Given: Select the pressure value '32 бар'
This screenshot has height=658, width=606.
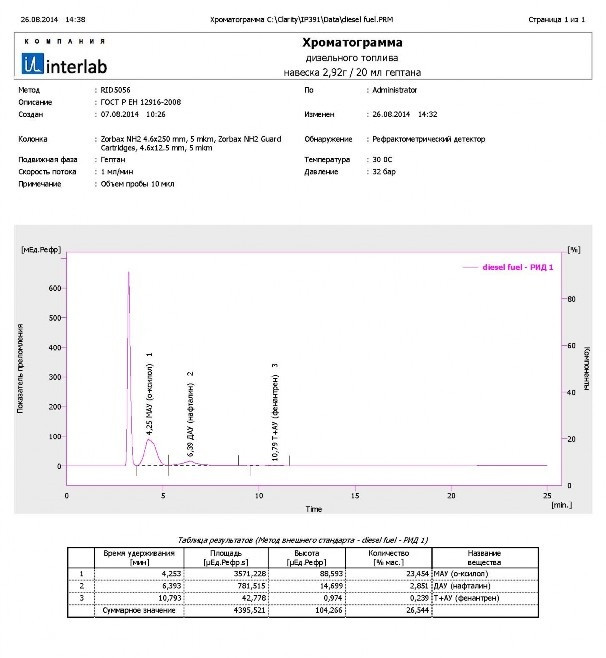Looking at the screenshot, I should coord(384,172).
